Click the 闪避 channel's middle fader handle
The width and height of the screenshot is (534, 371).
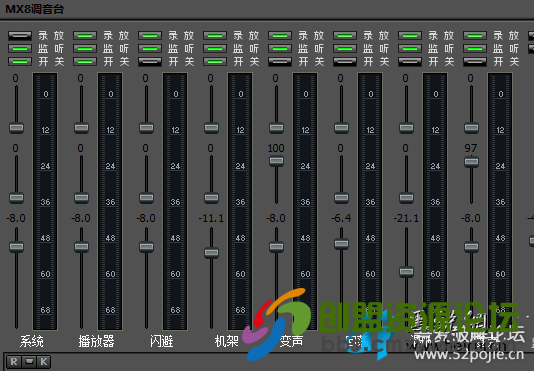(x=146, y=198)
